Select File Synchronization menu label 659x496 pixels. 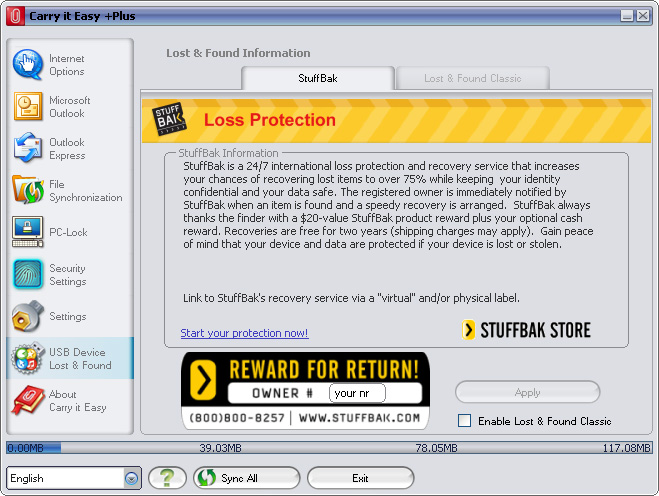tap(86, 191)
